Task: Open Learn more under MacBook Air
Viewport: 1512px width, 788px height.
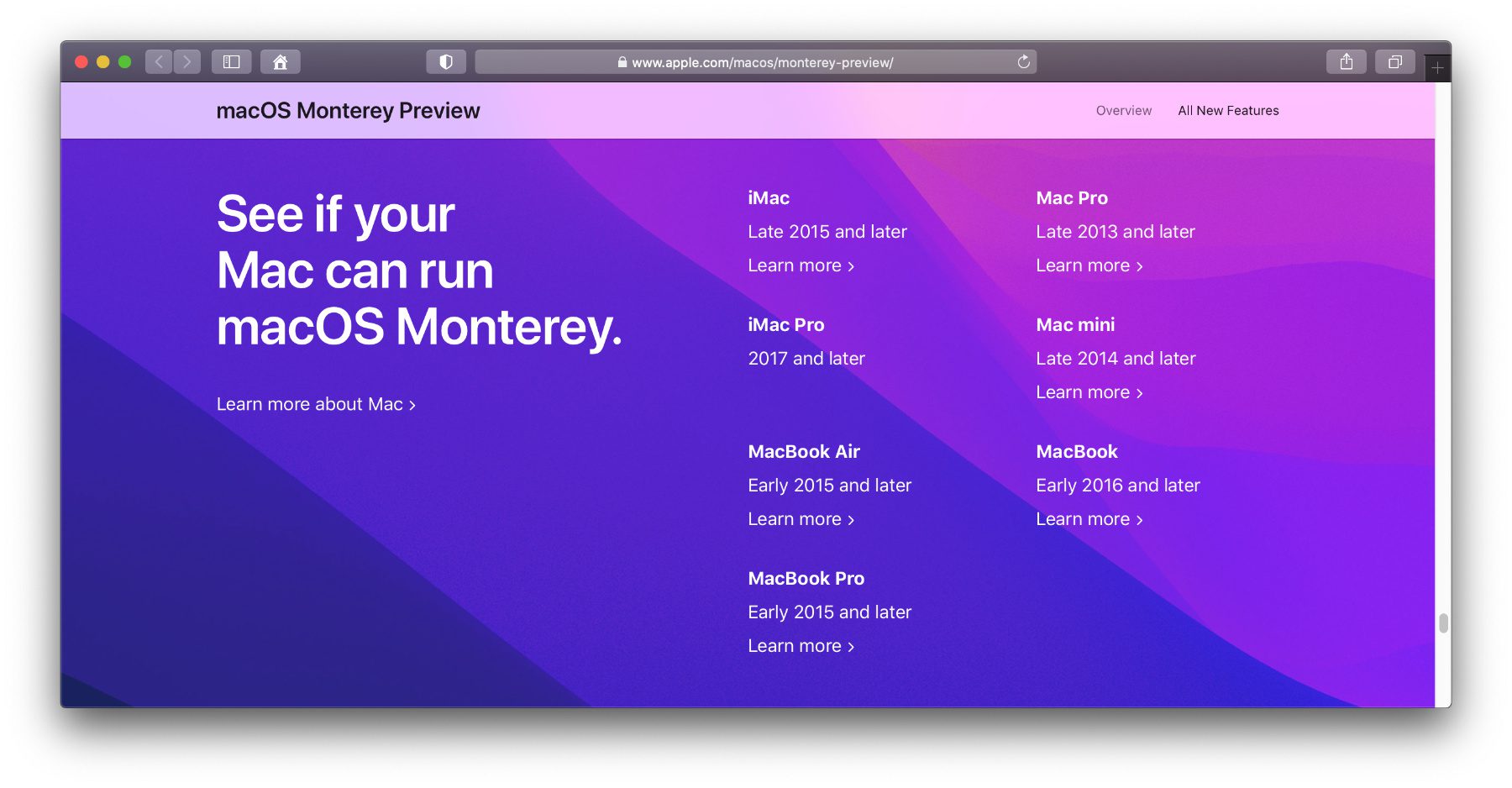Action: click(x=801, y=519)
